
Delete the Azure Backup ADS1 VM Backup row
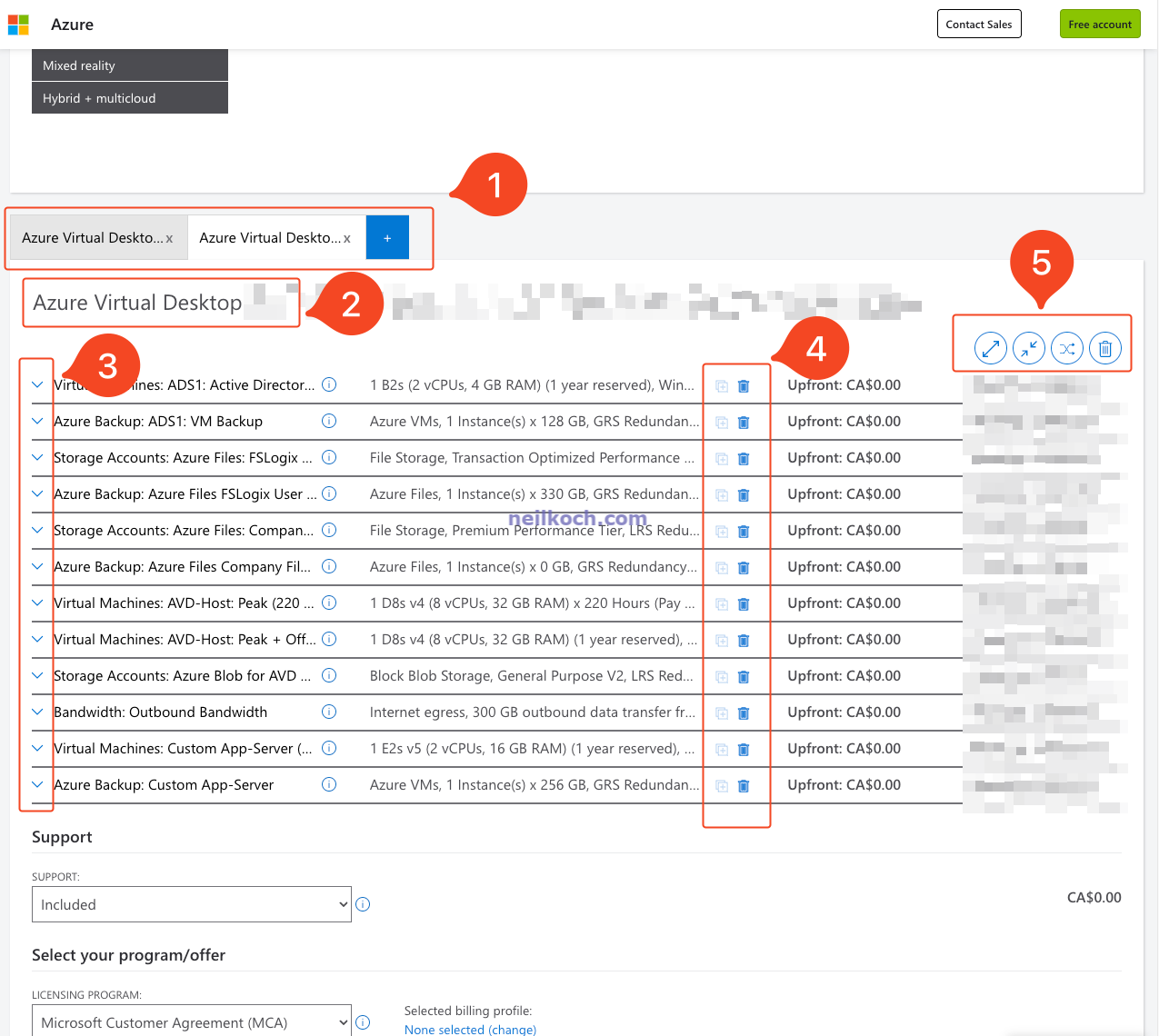click(x=744, y=423)
